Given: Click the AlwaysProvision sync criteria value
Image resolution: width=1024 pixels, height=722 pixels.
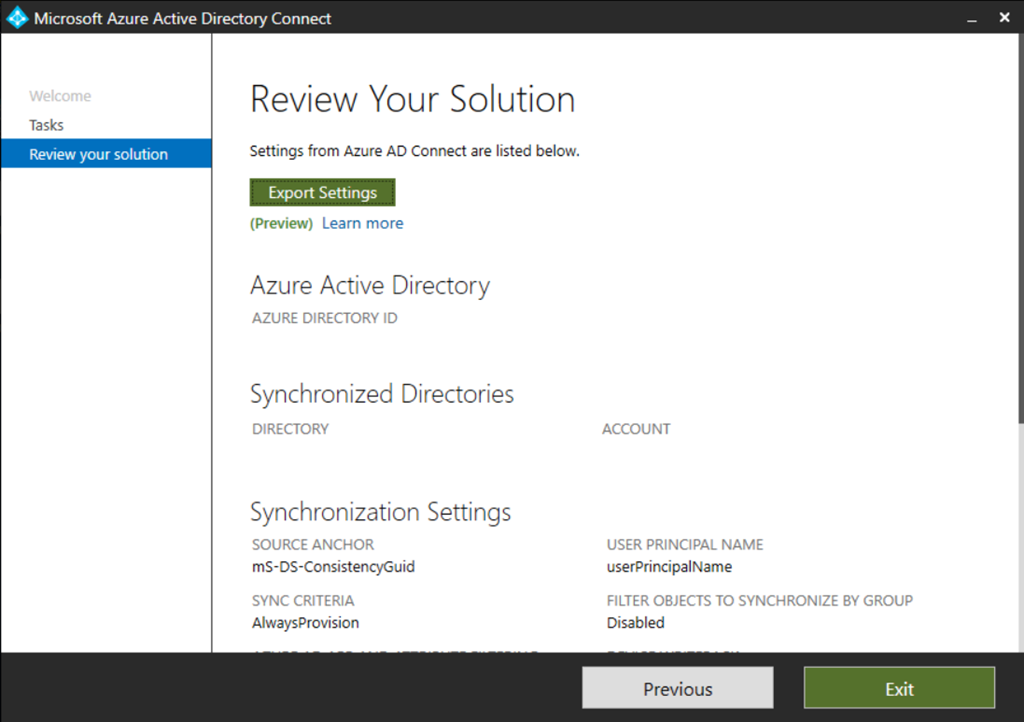Looking at the screenshot, I should pyautogui.click(x=305, y=623).
